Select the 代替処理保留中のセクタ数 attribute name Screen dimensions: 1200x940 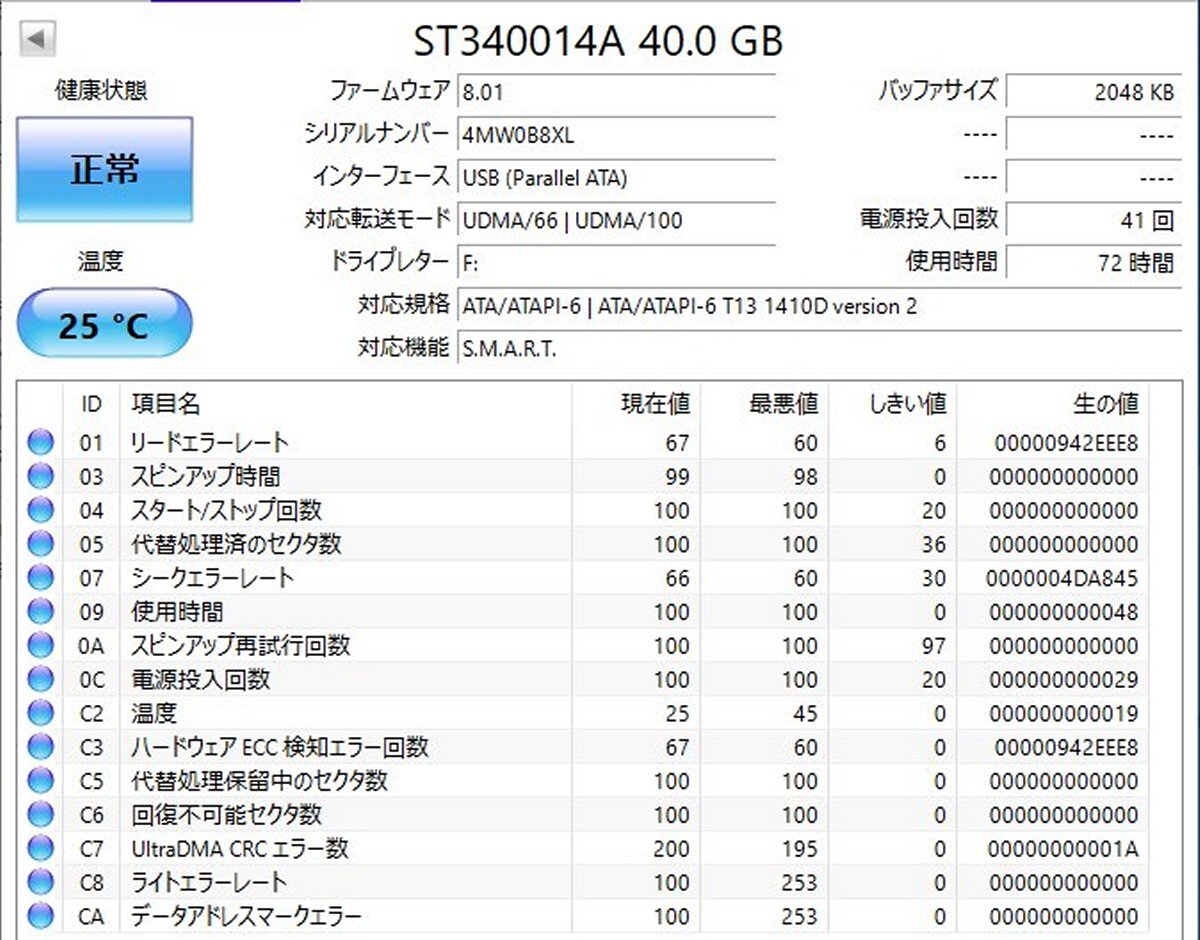point(260,781)
